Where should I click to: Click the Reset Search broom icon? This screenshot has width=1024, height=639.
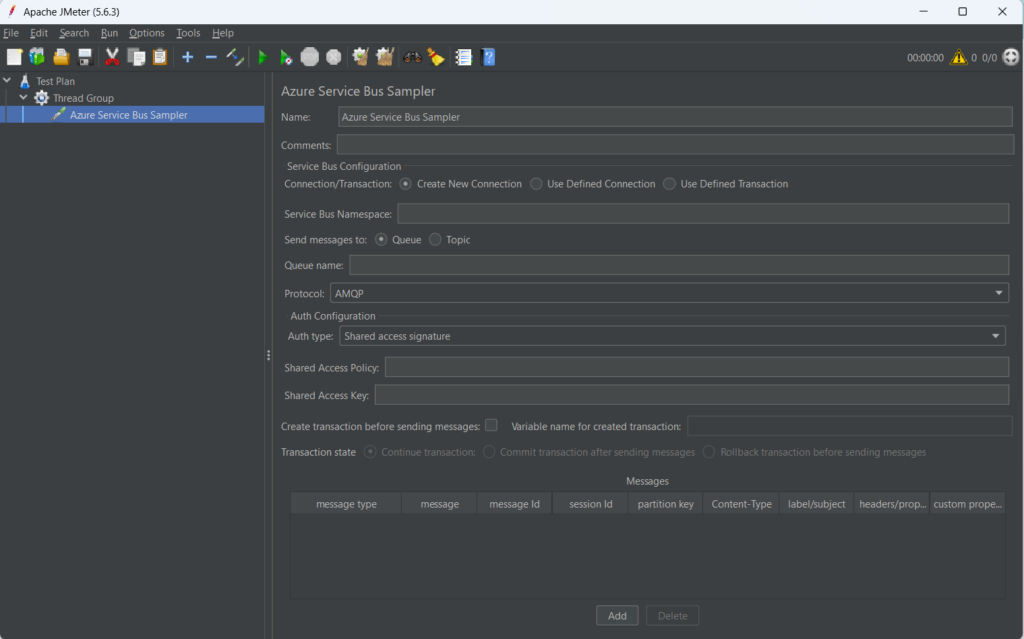pyautogui.click(x=435, y=58)
